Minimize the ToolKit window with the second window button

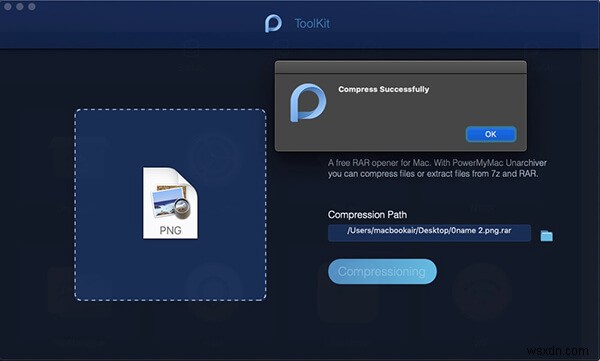click(20, 7)
